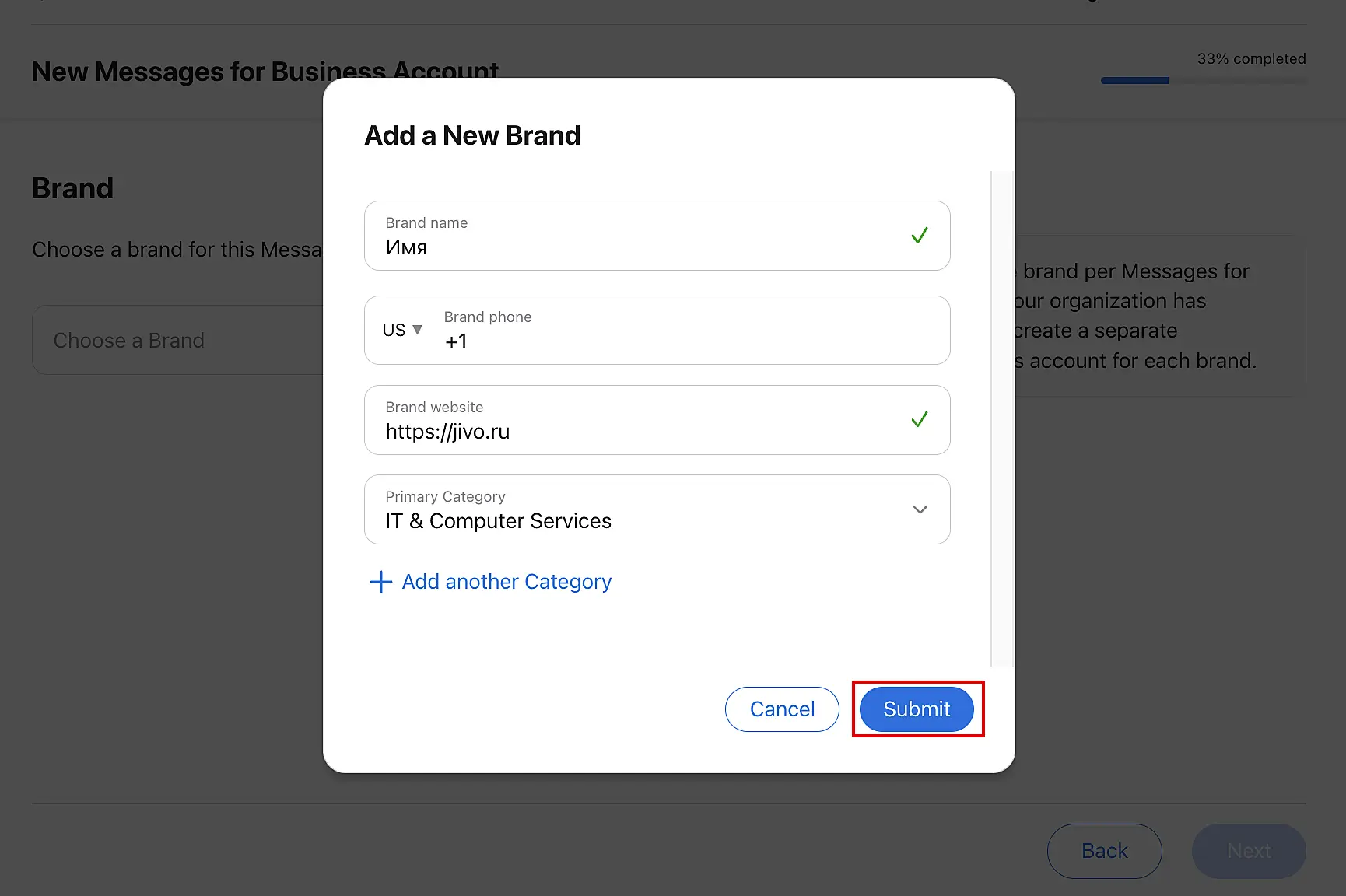Click the dialog's vertical scrollbar

coord(991,418)
